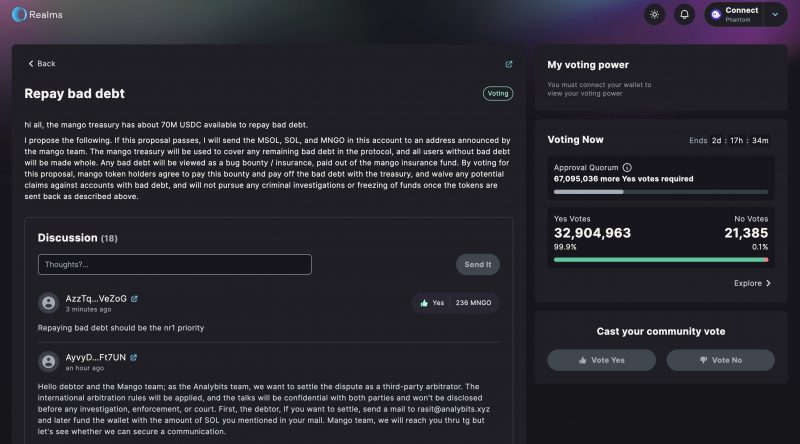Go back using the Back arrow
Image resolution: width=800 pixels, height=444 pixels.
[41, 64]
